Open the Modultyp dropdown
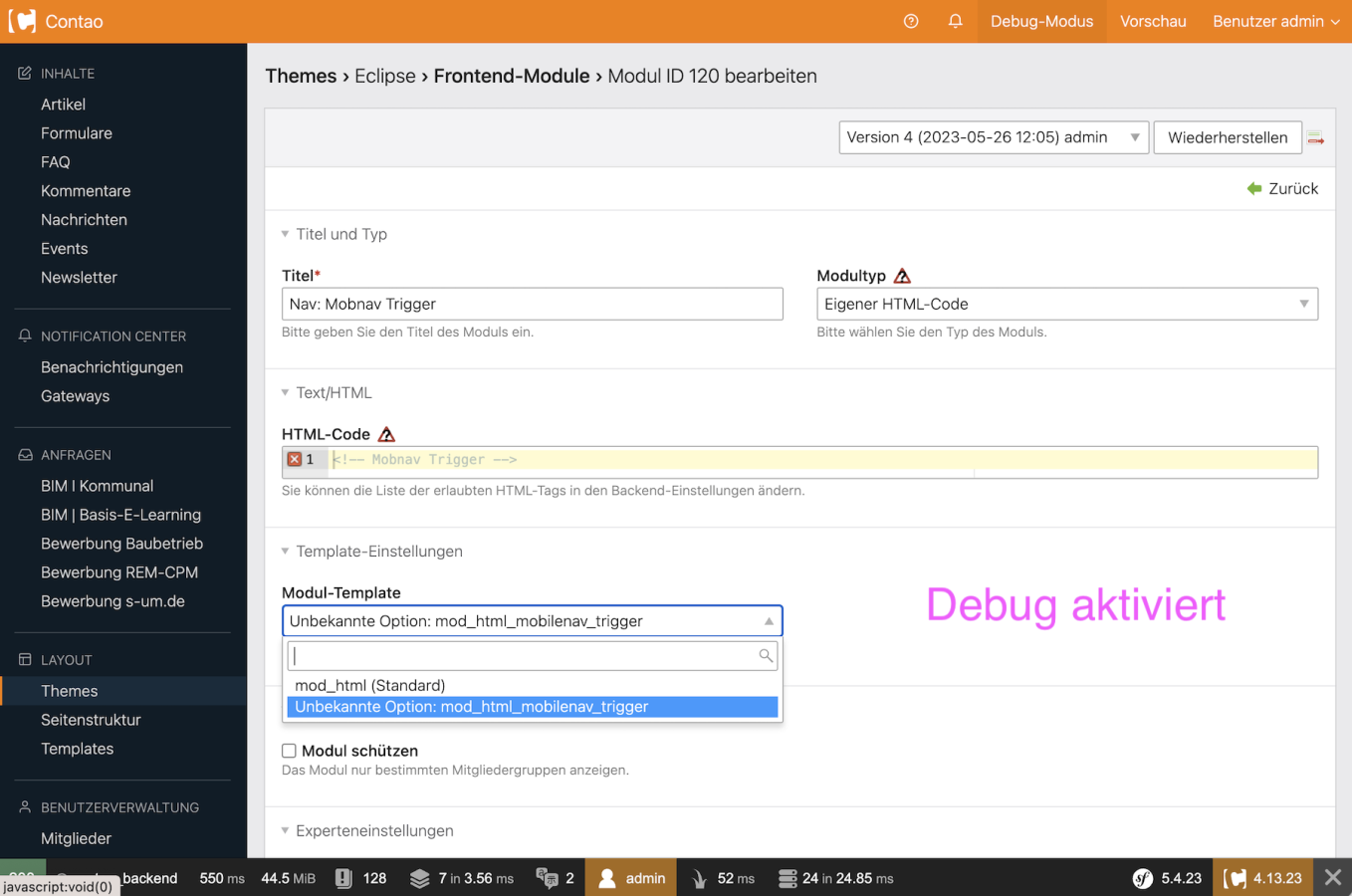Image resolution: width=1352 pixels, height=896 pixels. [1066, 304]
